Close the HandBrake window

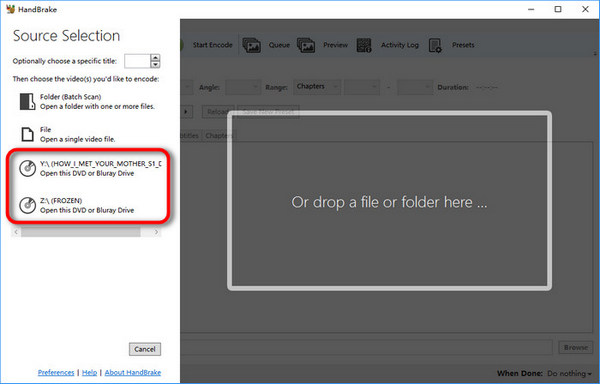click(x=585, y=9)
